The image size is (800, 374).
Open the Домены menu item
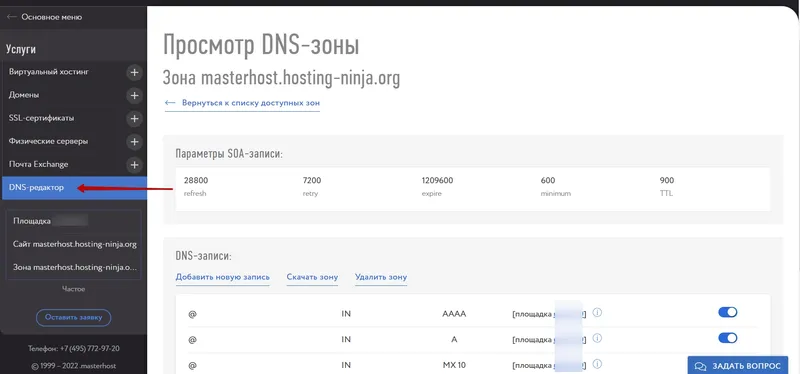[24, 95]
